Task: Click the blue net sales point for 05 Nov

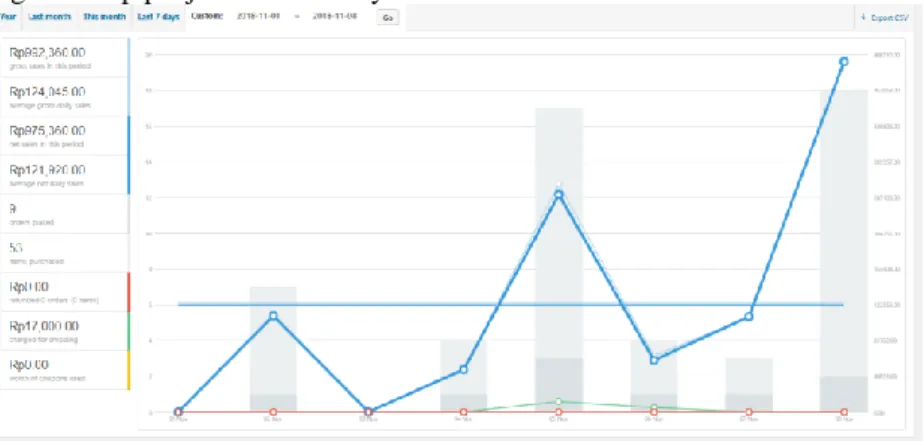Action: coord(559,194)
